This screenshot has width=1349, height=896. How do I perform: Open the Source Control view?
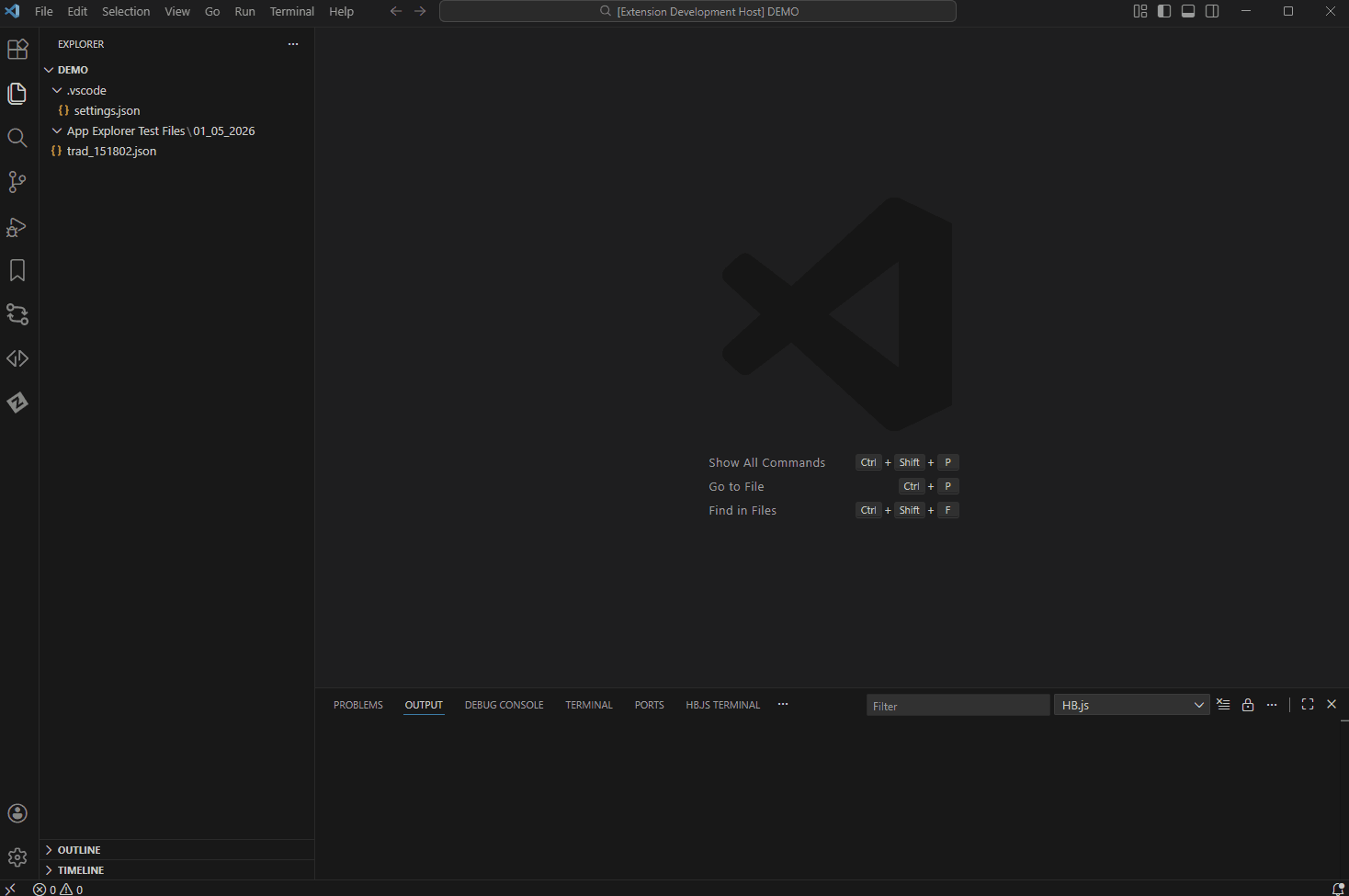(17, 182)
